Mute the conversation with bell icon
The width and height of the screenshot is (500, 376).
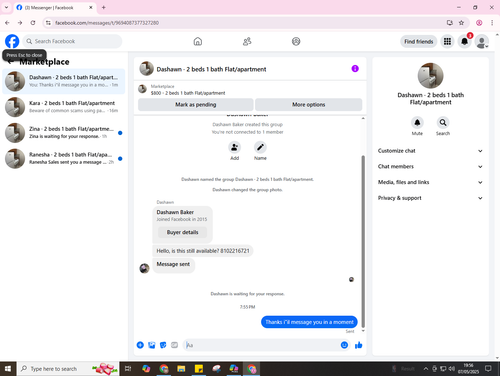[417, 123]
